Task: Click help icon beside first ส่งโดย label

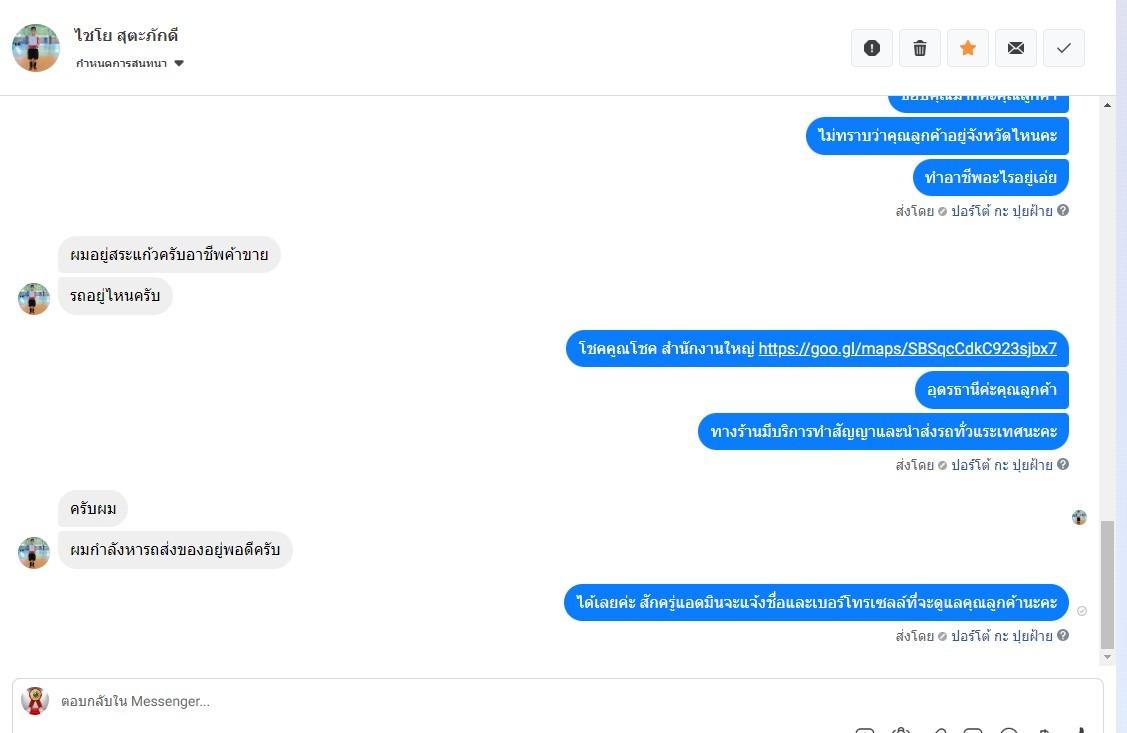Action: [1063, 211]
